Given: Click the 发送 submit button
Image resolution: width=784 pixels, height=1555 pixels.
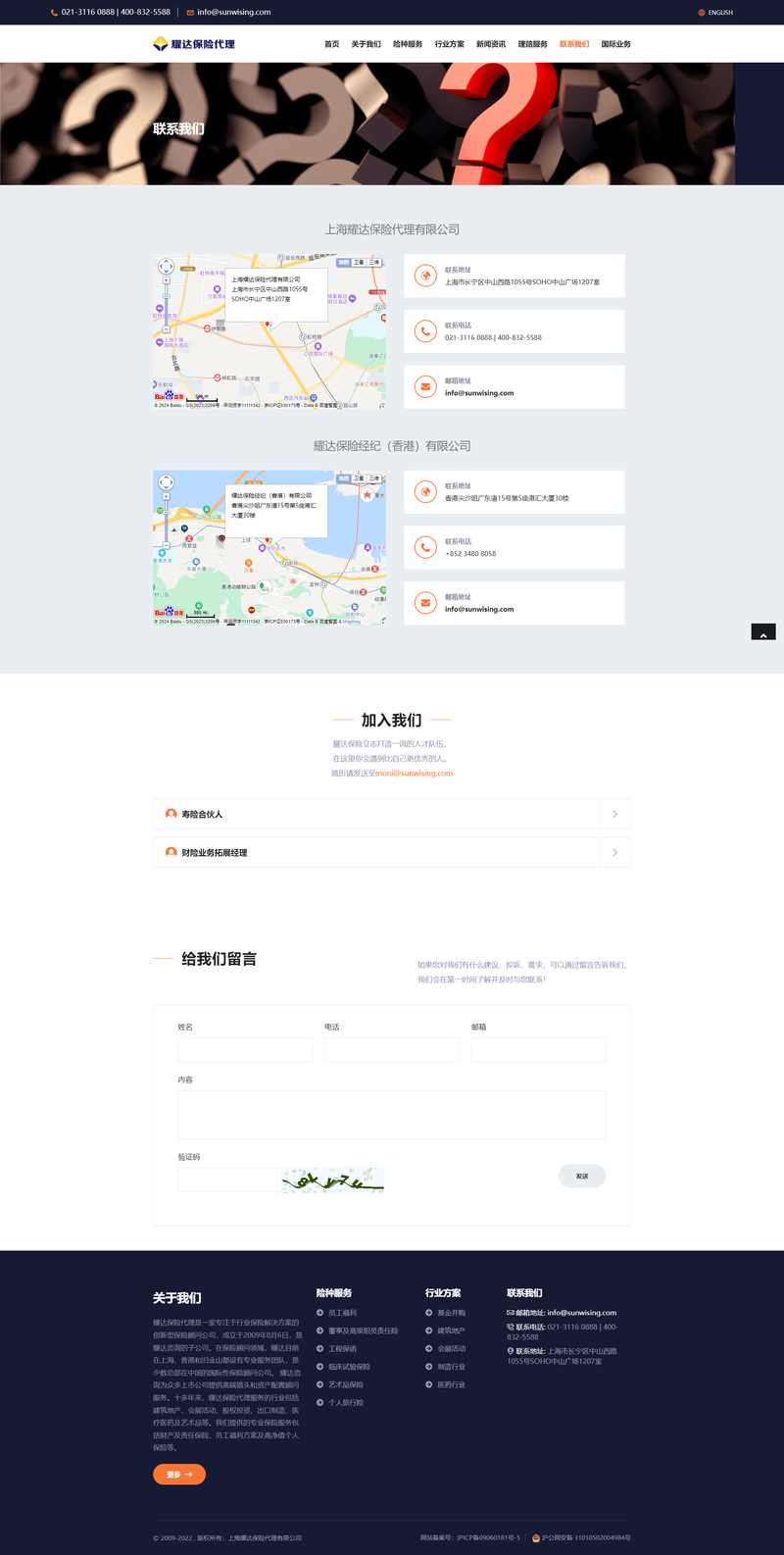Looking at the screenshot, I should [582, 1176].
